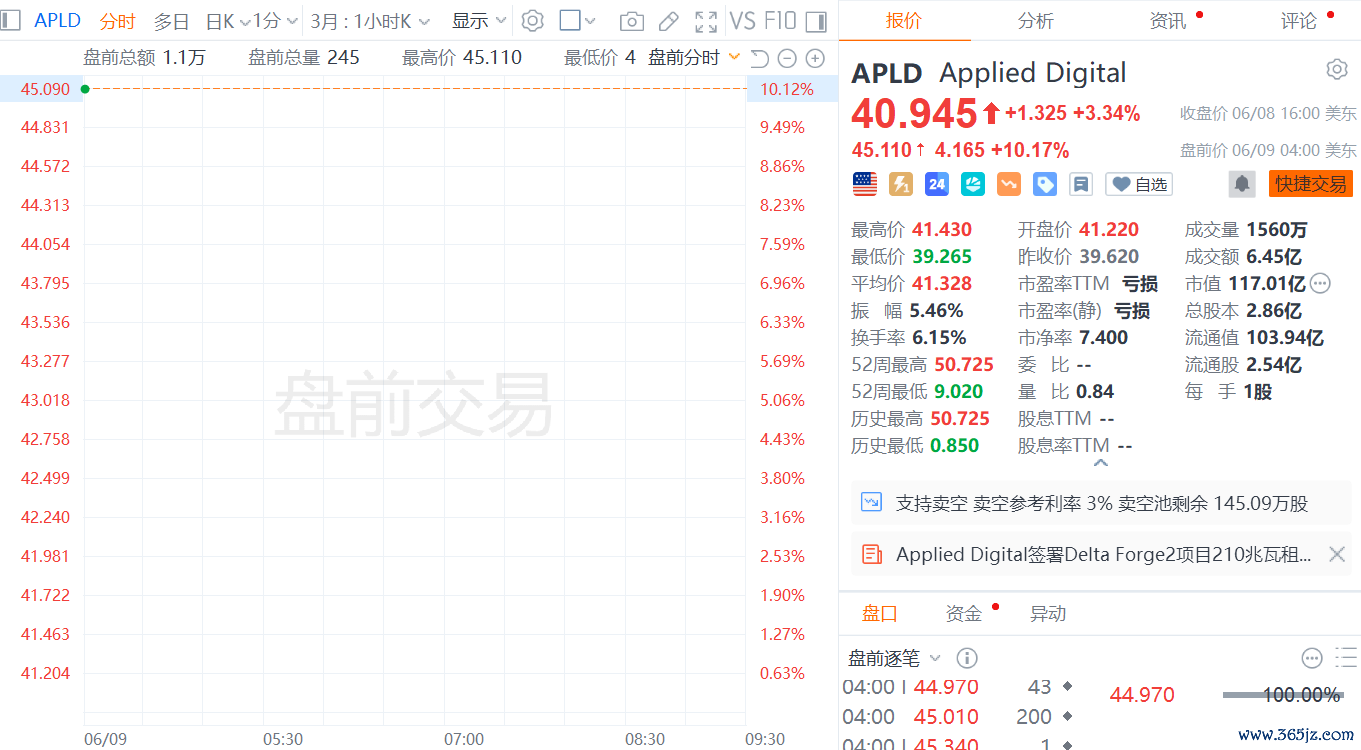Open info icon beside 盘前逐笔

point(967,658)
